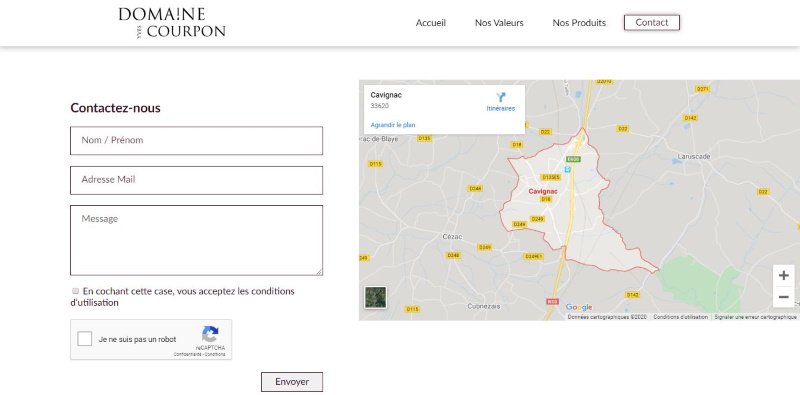The width and height of the screenshot is (800, 395).
Task: Click the Nom / Prénom field
Action: pos(196,140)
